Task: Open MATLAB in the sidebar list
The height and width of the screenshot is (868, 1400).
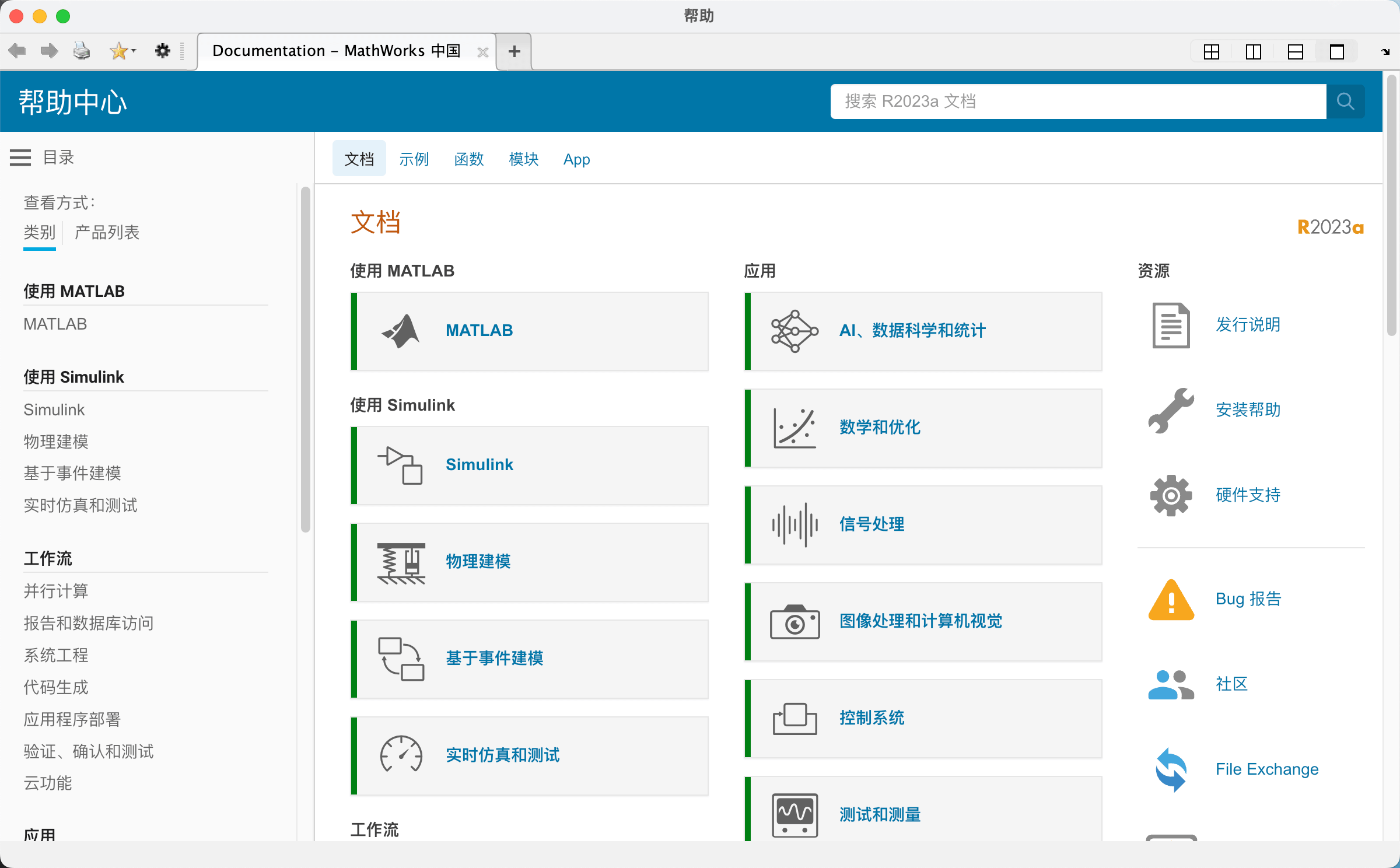Action: 55,324
